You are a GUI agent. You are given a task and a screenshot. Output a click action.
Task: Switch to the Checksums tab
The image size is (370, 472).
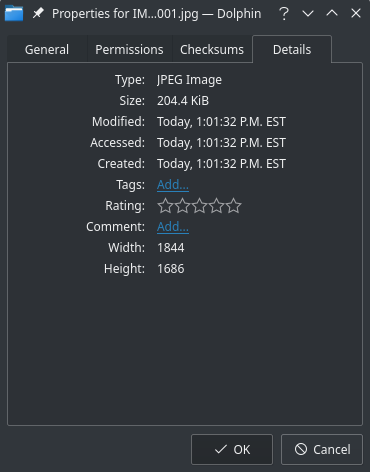[x=212, y=49]
